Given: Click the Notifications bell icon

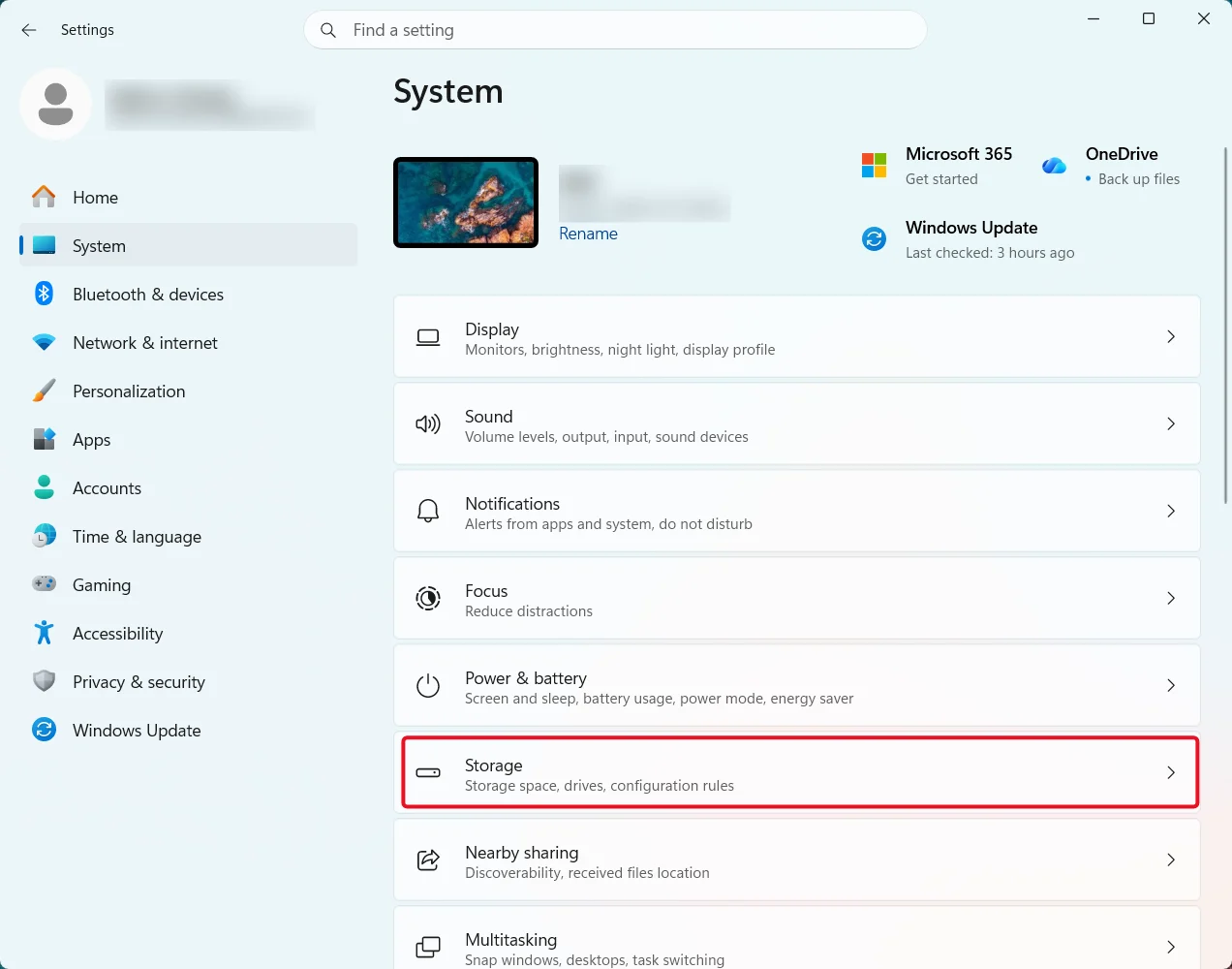Looking at the screenshot, I should (428, 511).
